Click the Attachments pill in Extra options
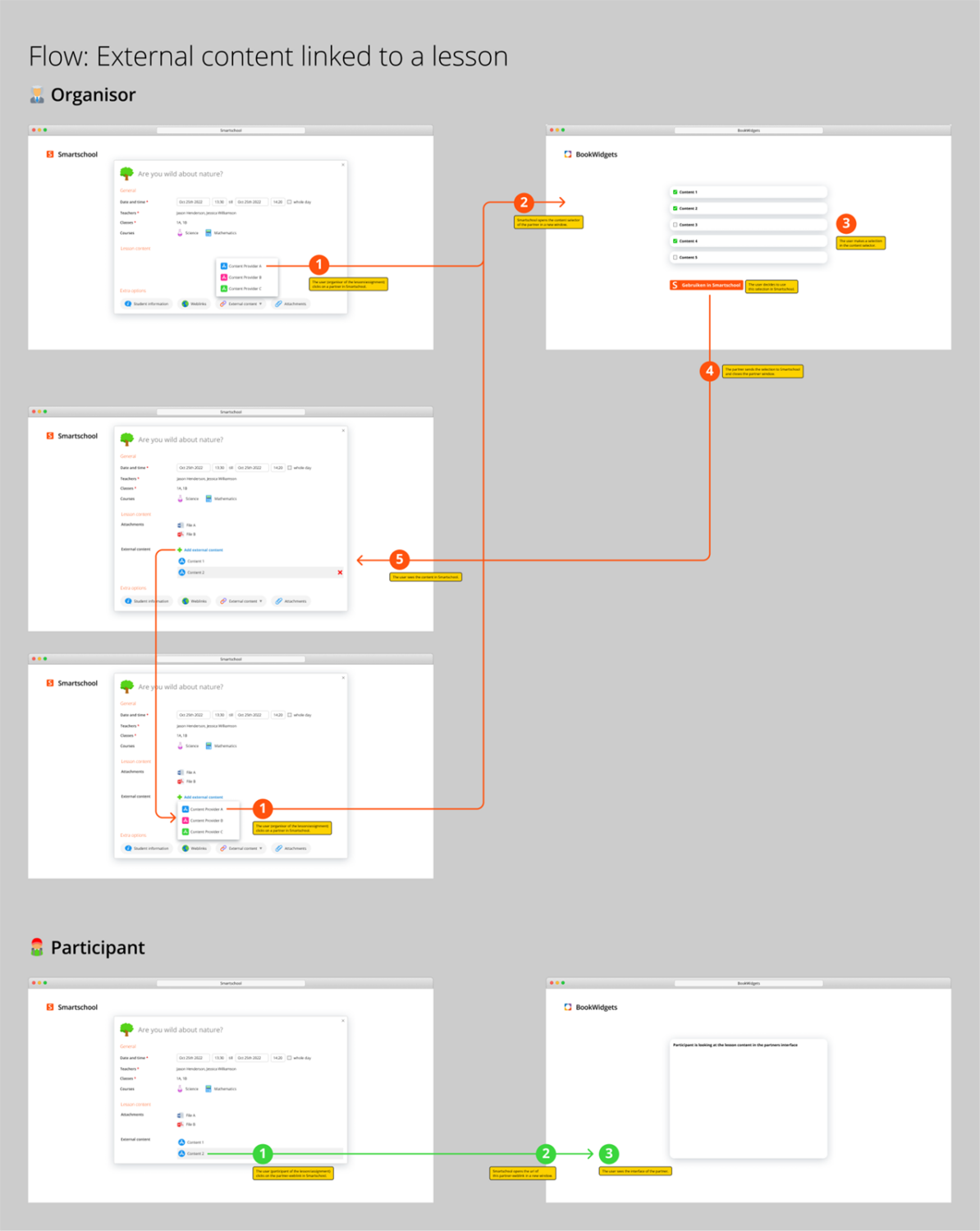Screen dimensions: 980x1231 click(292, 304)
